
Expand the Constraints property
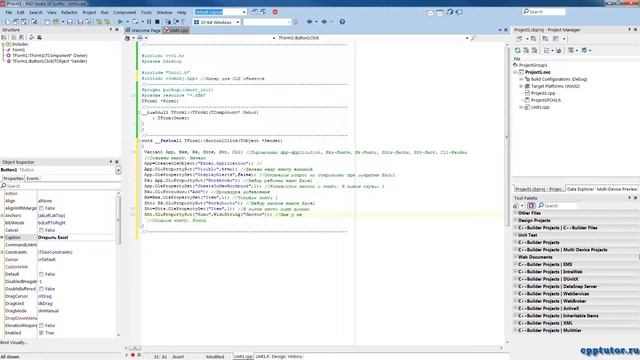[x=2, y=252]
